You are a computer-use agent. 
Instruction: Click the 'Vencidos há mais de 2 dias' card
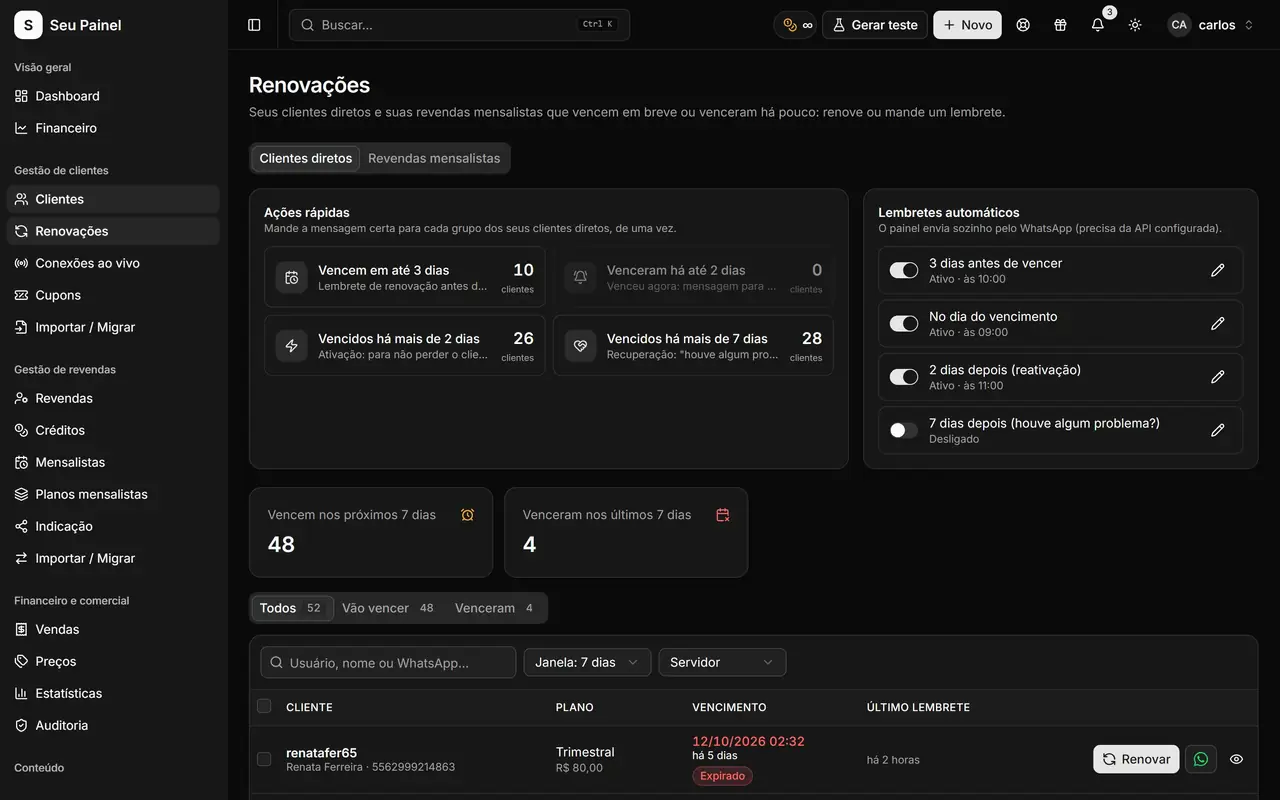click(405, 345)
